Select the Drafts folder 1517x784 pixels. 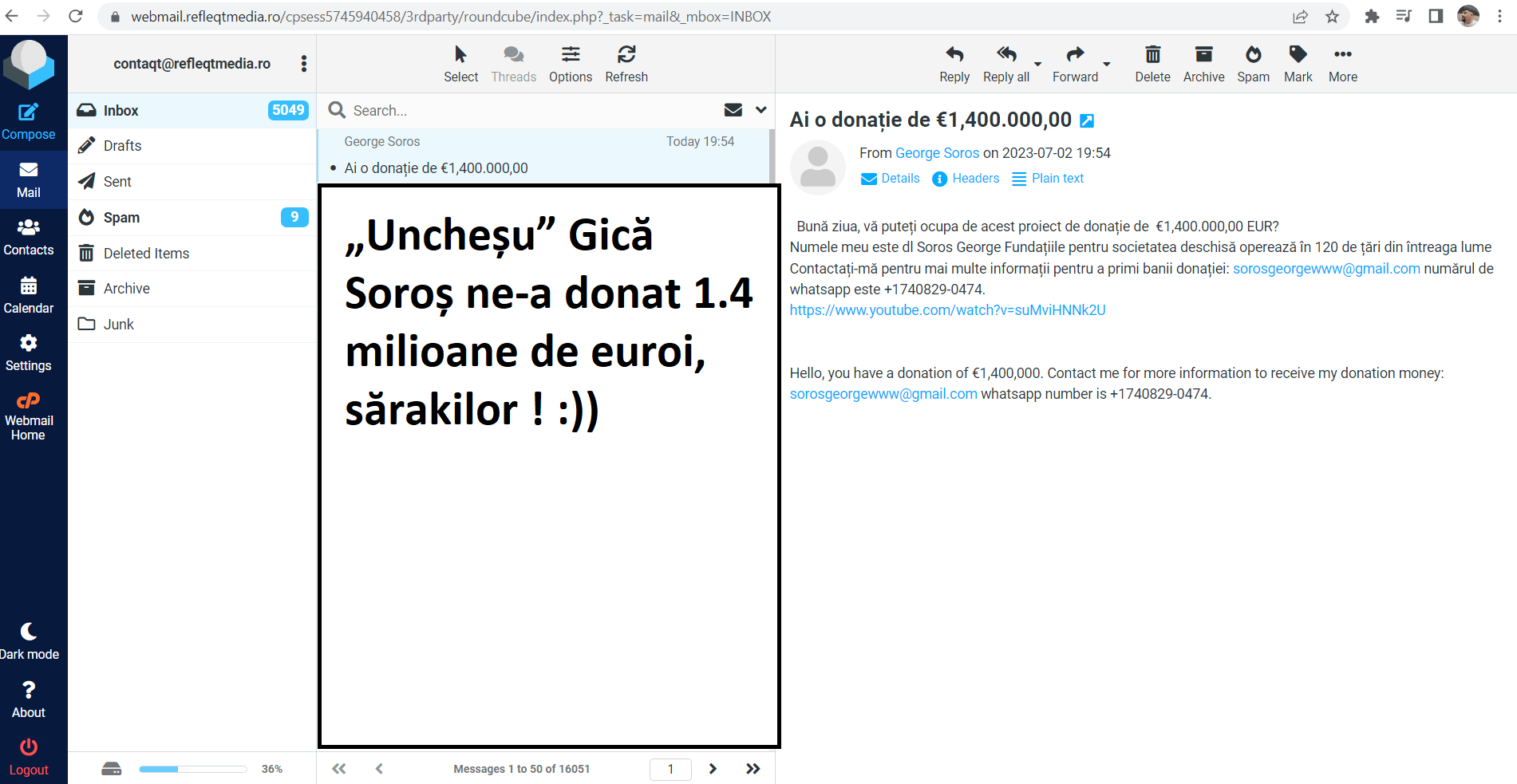pyautogui.click(x=122, y=146)
